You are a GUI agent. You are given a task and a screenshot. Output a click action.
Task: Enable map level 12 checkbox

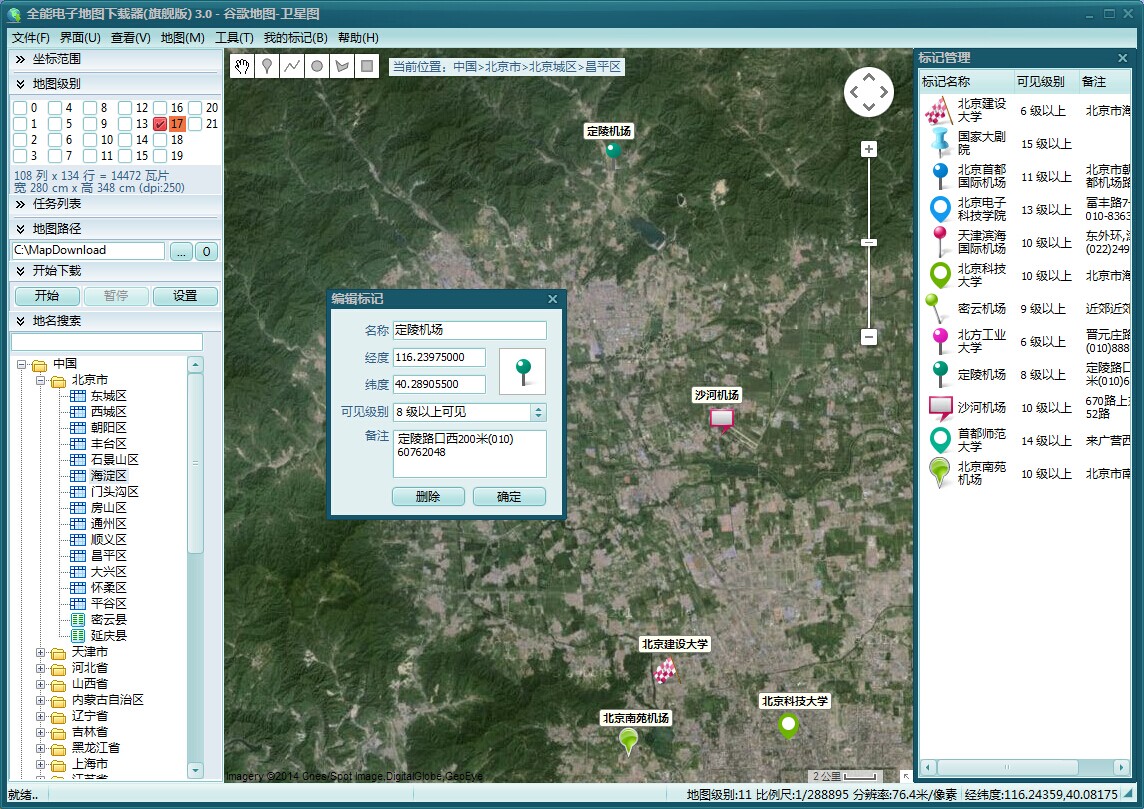coord(125,108)
